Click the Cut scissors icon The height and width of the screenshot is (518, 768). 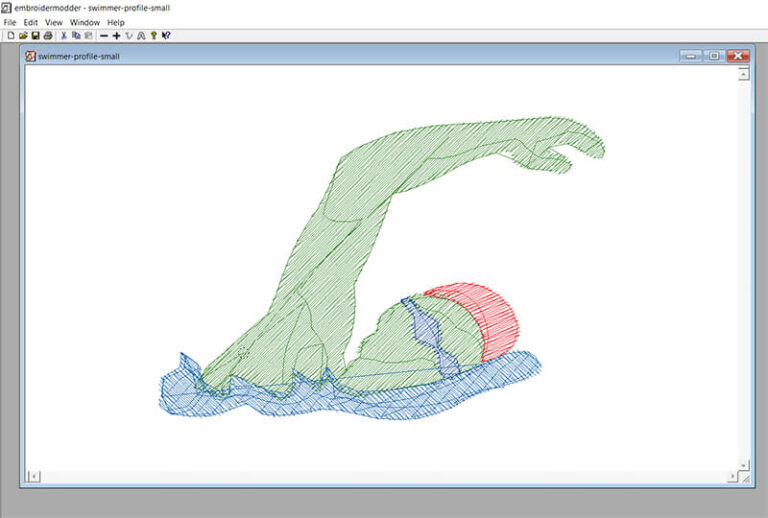[x=64, y=36]
